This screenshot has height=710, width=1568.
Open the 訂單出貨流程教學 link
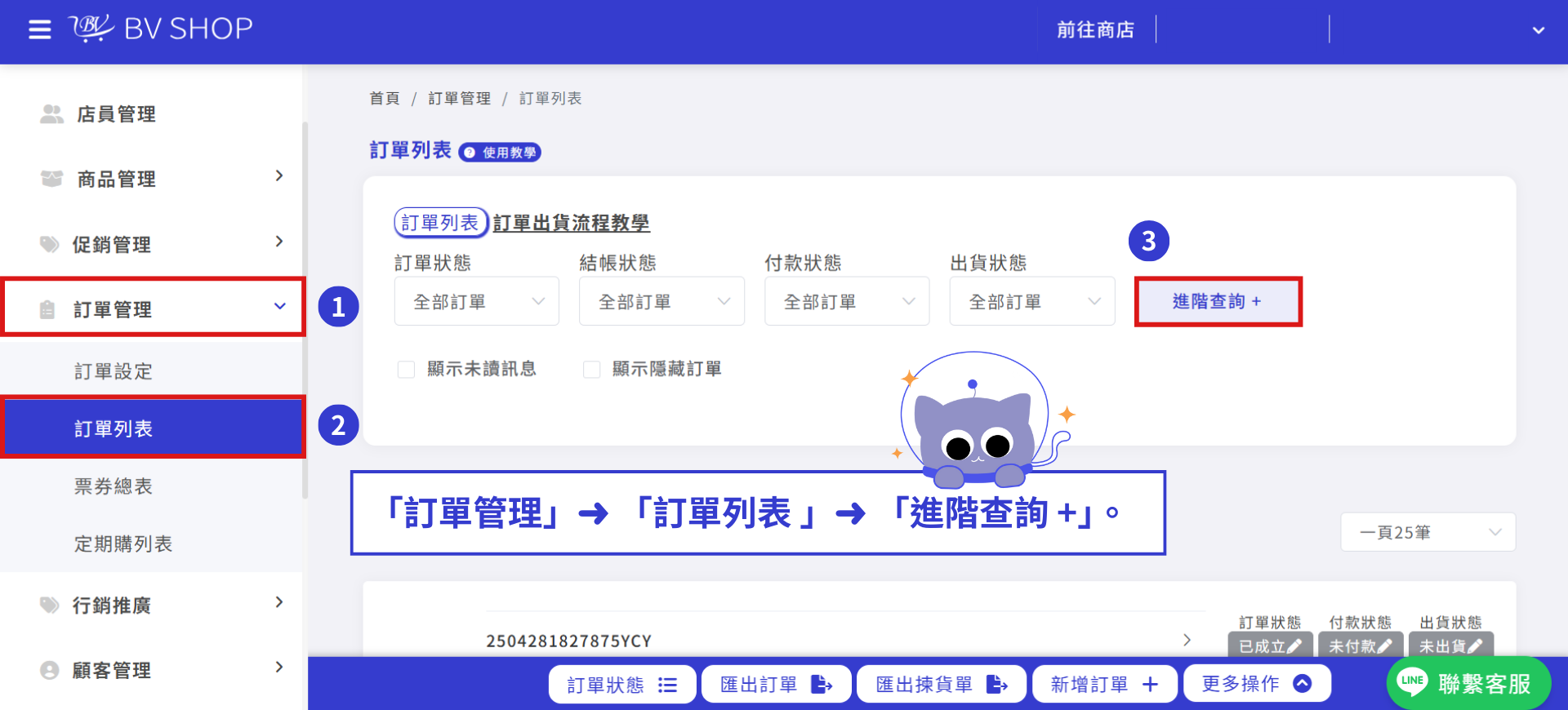click(571, 223)
